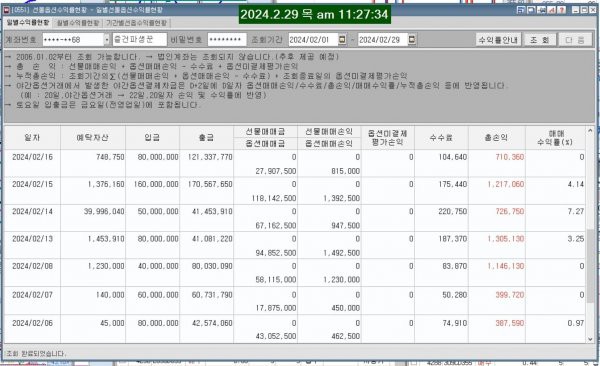Open the start date calendar picker
The width and height of the screenshot is (600, 366).
(342, 39)
